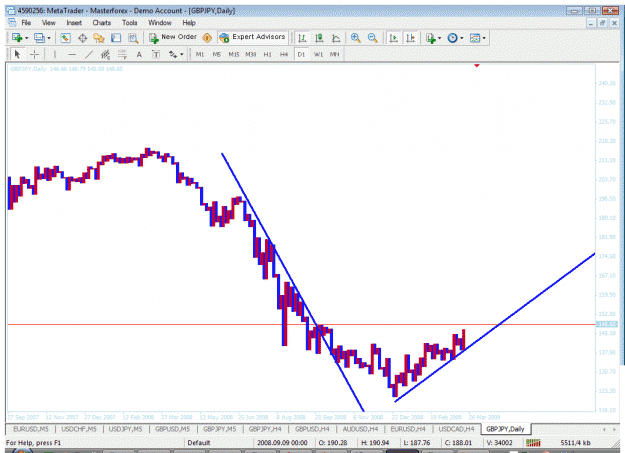Viewport: 625px width, 453px height.
Task: Select the Text 'A' tool
Action: pyautogui.click(x=139, y=54)
